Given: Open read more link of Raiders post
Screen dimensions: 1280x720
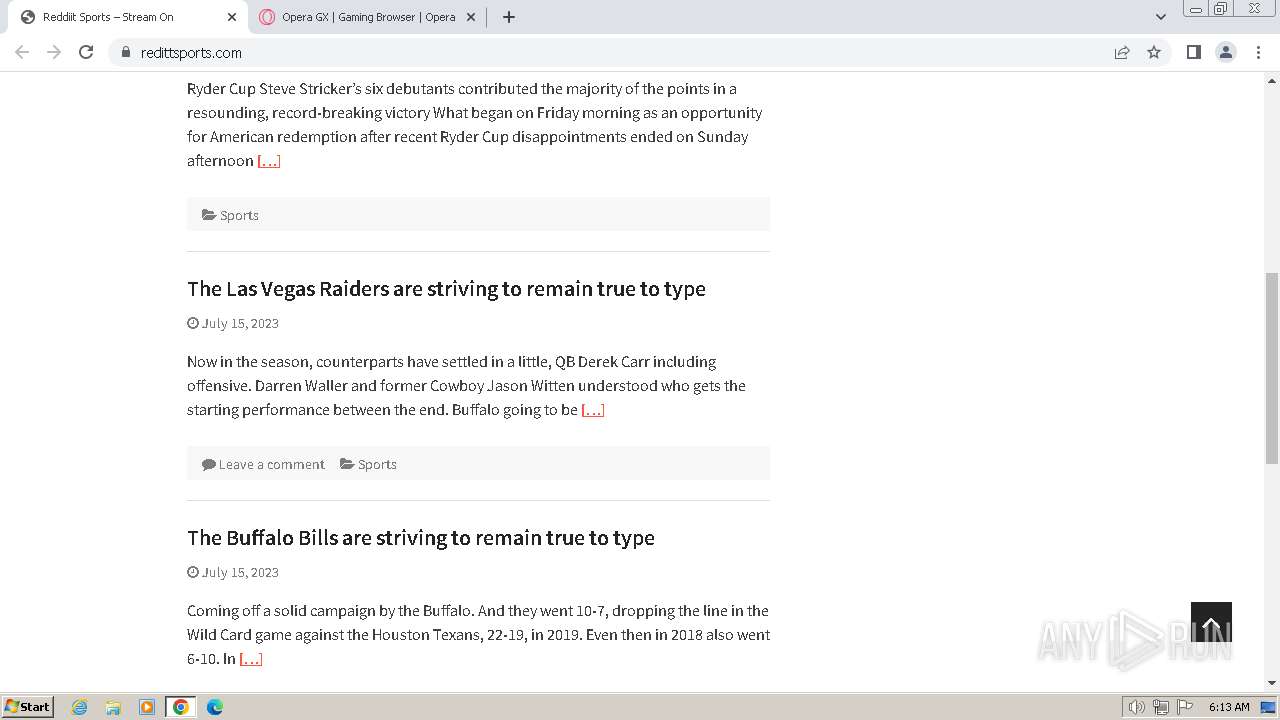Looking at the screenshot, I should pos(593,410).
